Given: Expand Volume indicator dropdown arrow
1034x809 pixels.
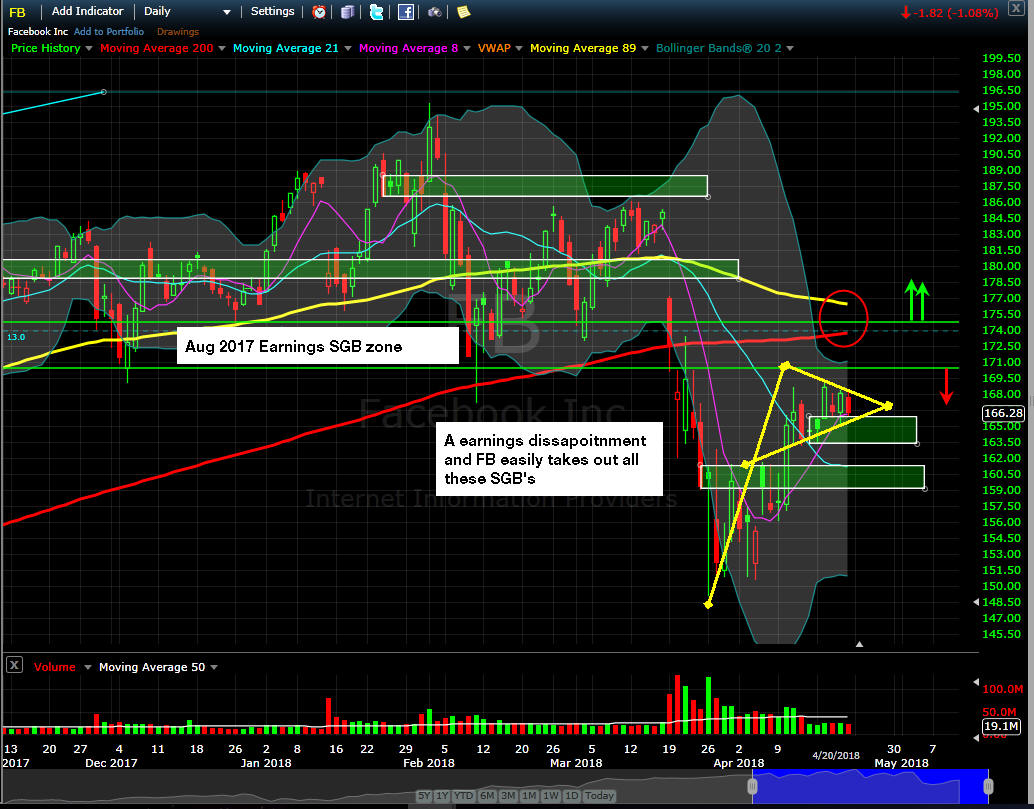Looking at the screenshot, I should [x=88, y=667].
